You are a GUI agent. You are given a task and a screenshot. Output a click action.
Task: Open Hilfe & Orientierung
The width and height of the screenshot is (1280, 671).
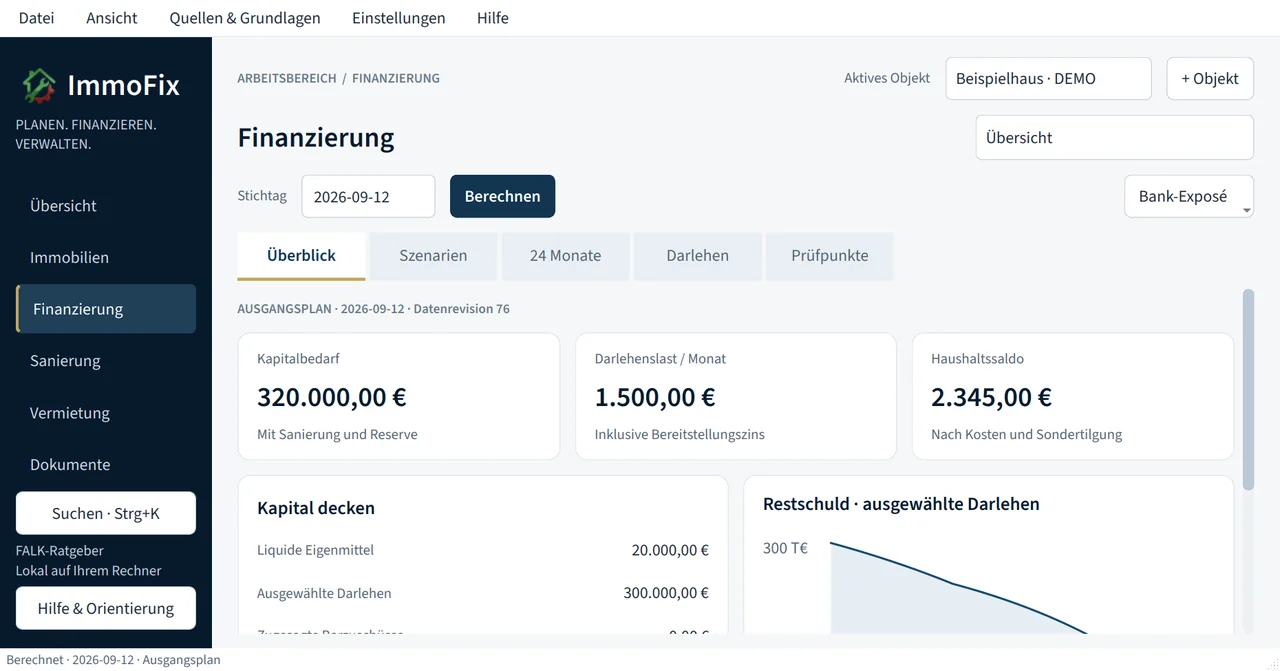pyautogui.click(x=106, y=608)
